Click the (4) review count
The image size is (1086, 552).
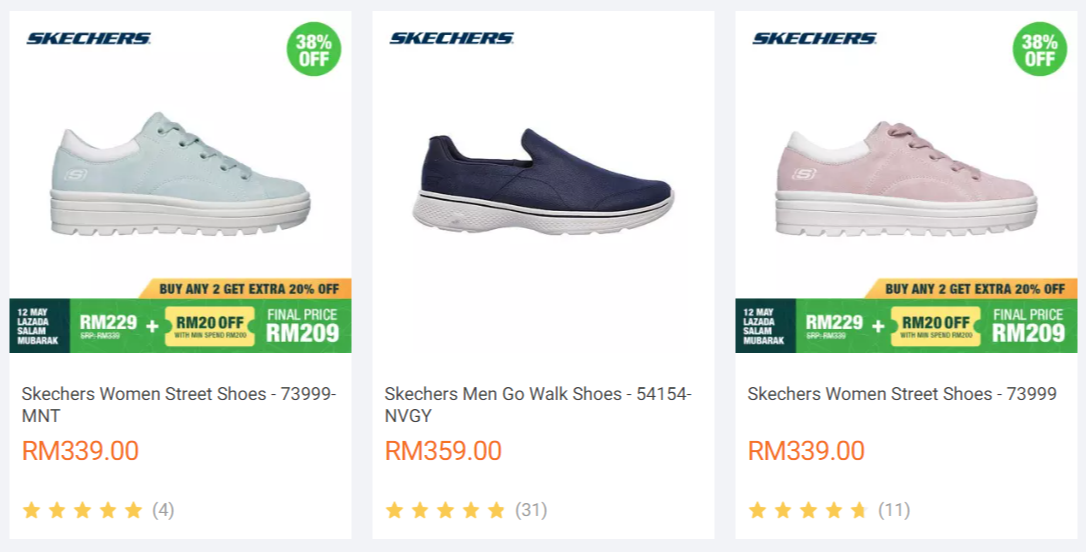[x=163, y=510]
